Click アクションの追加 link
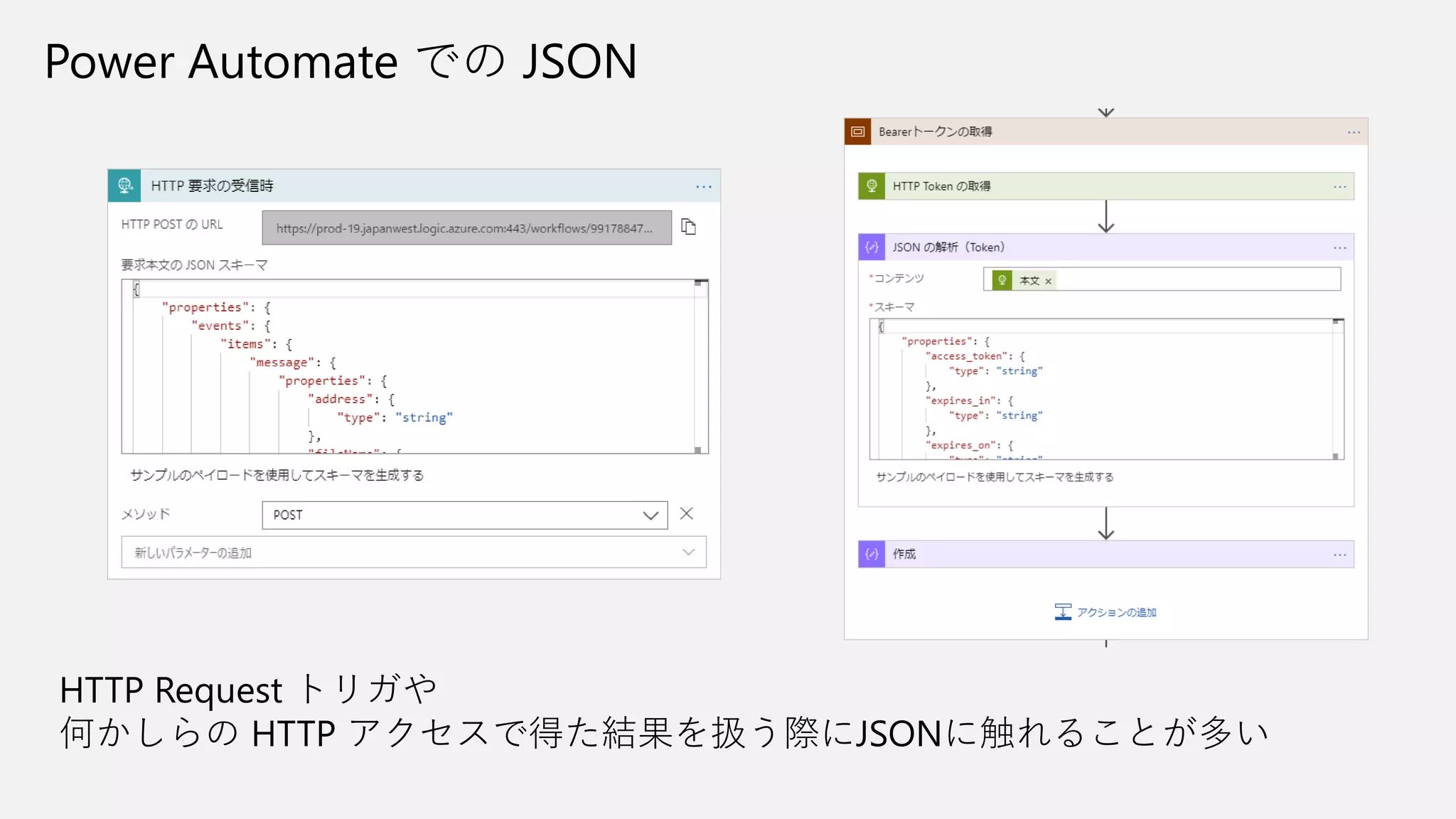 pos(1116,612)
